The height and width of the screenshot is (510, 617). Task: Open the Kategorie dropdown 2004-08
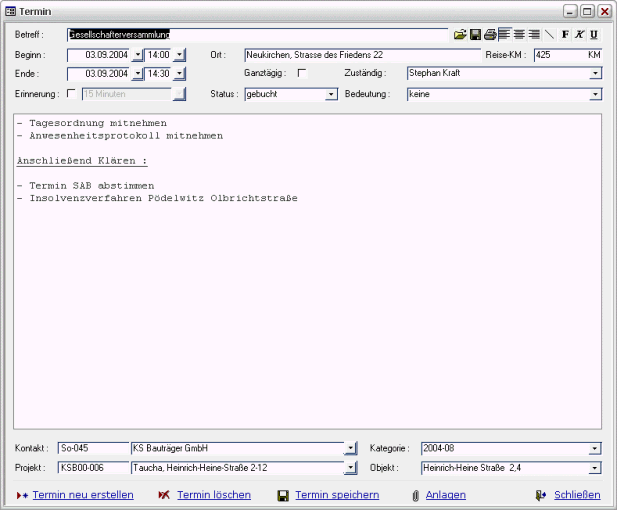click(595, 449)
